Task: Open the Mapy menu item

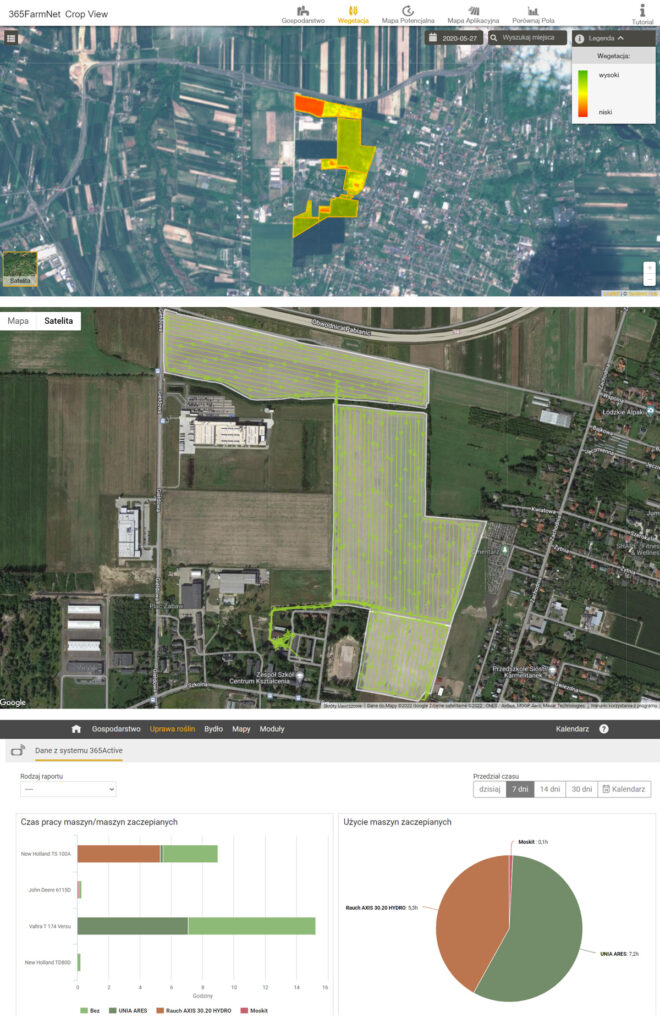Action: click(x=242, y=729)
